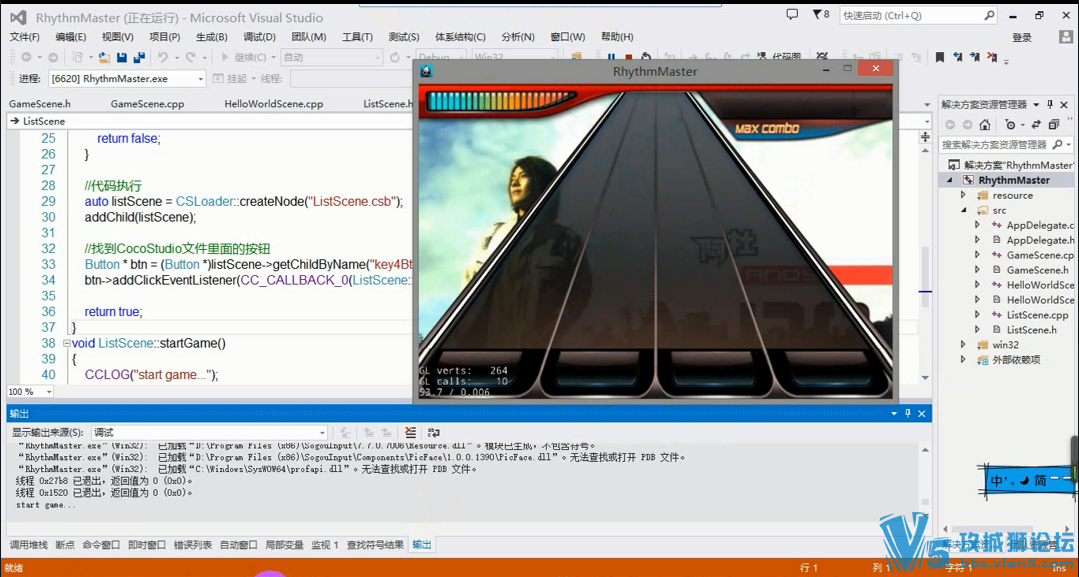Collapse the RhythmMaster project node
This screenshot has width=1079, height=577.
coord(951,180)
